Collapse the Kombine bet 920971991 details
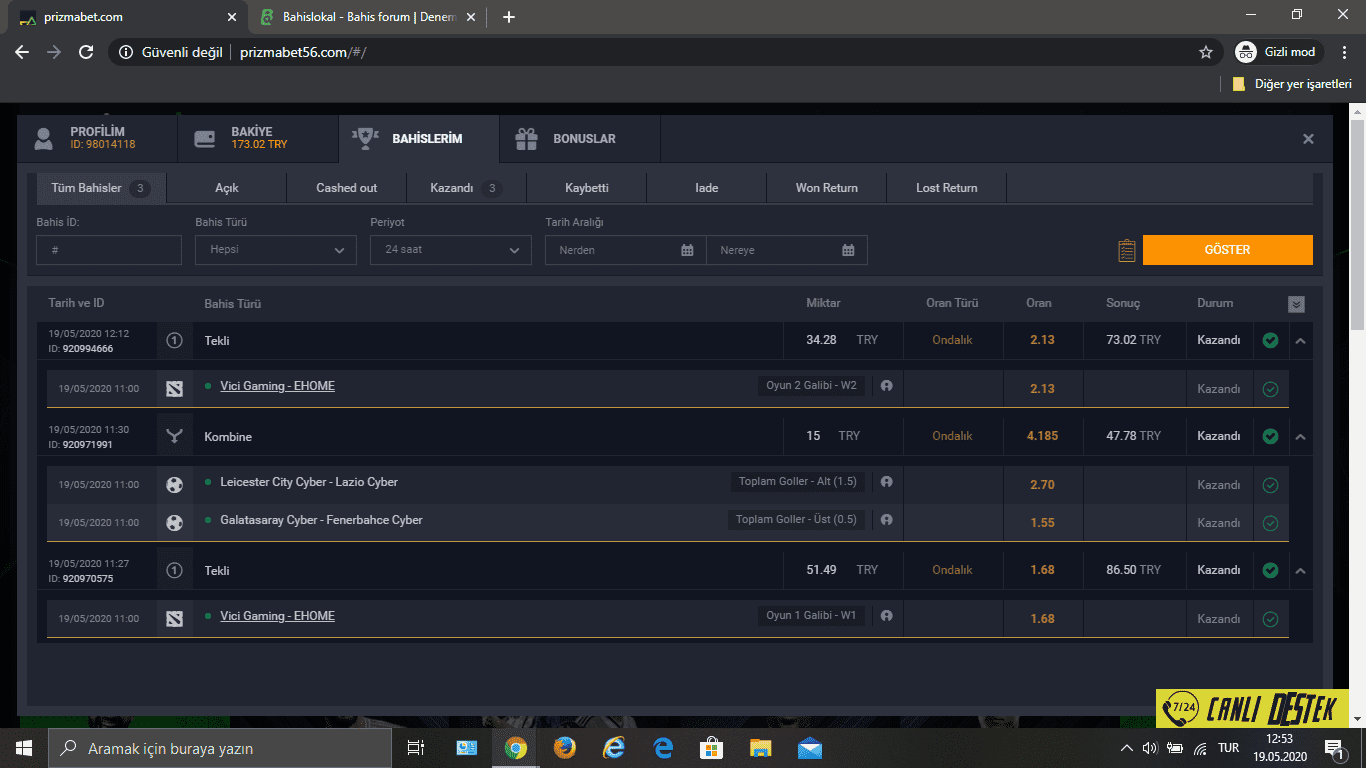 coord(1300,436)
